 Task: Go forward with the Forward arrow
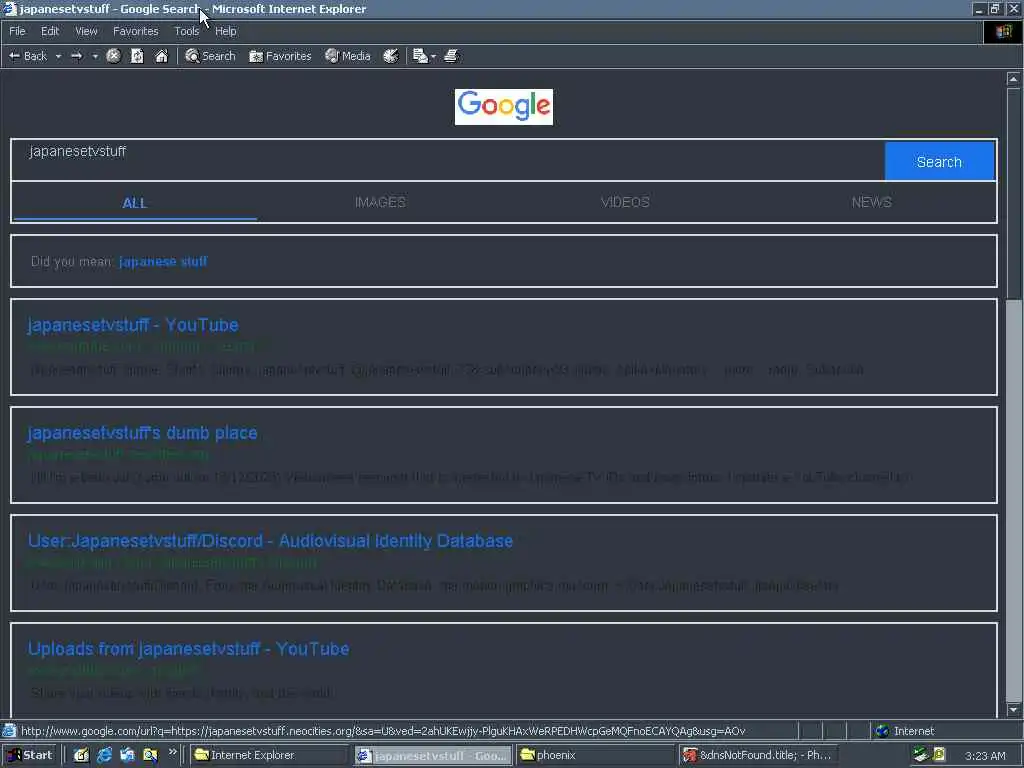point(76,56)
